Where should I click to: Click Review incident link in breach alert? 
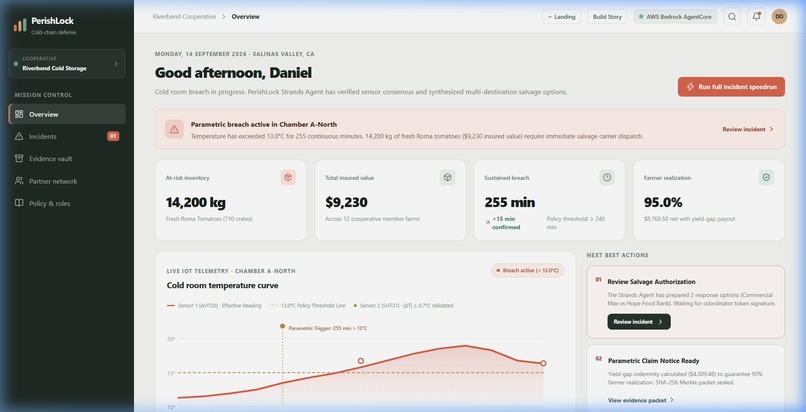pos(748,129)
